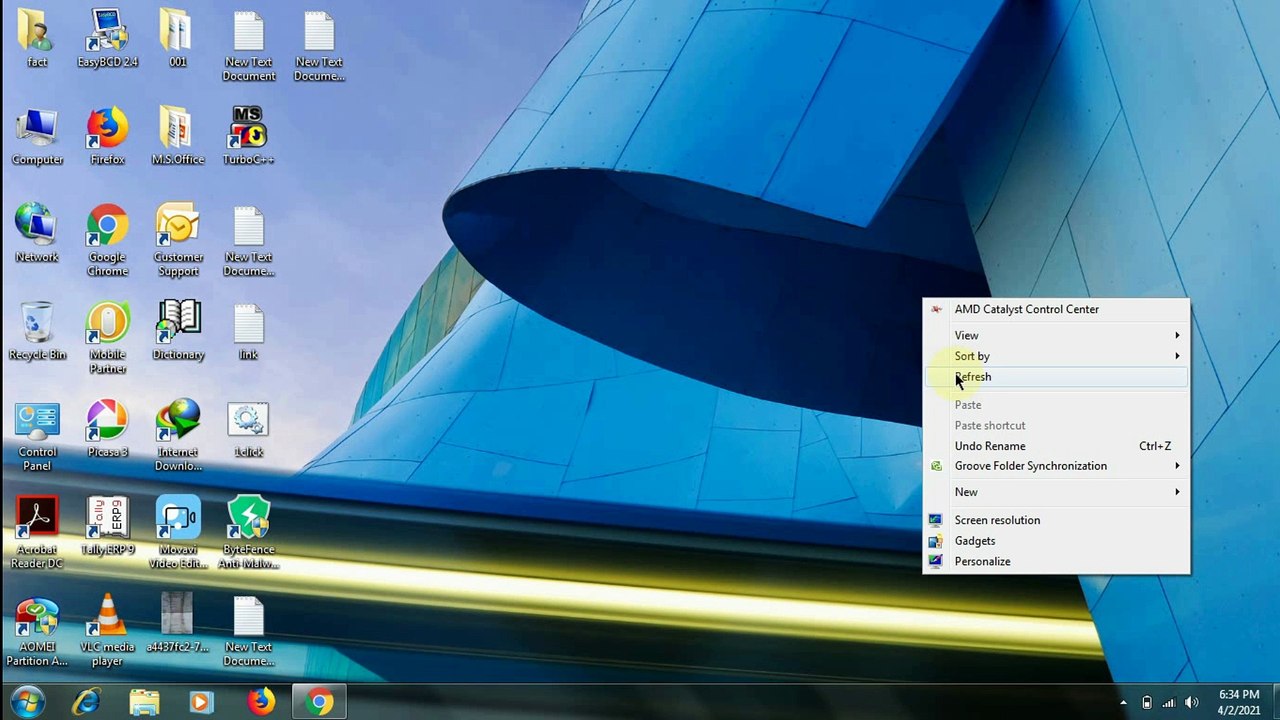Select the Computer desktop icon
1280x720 pixels.
37,136
